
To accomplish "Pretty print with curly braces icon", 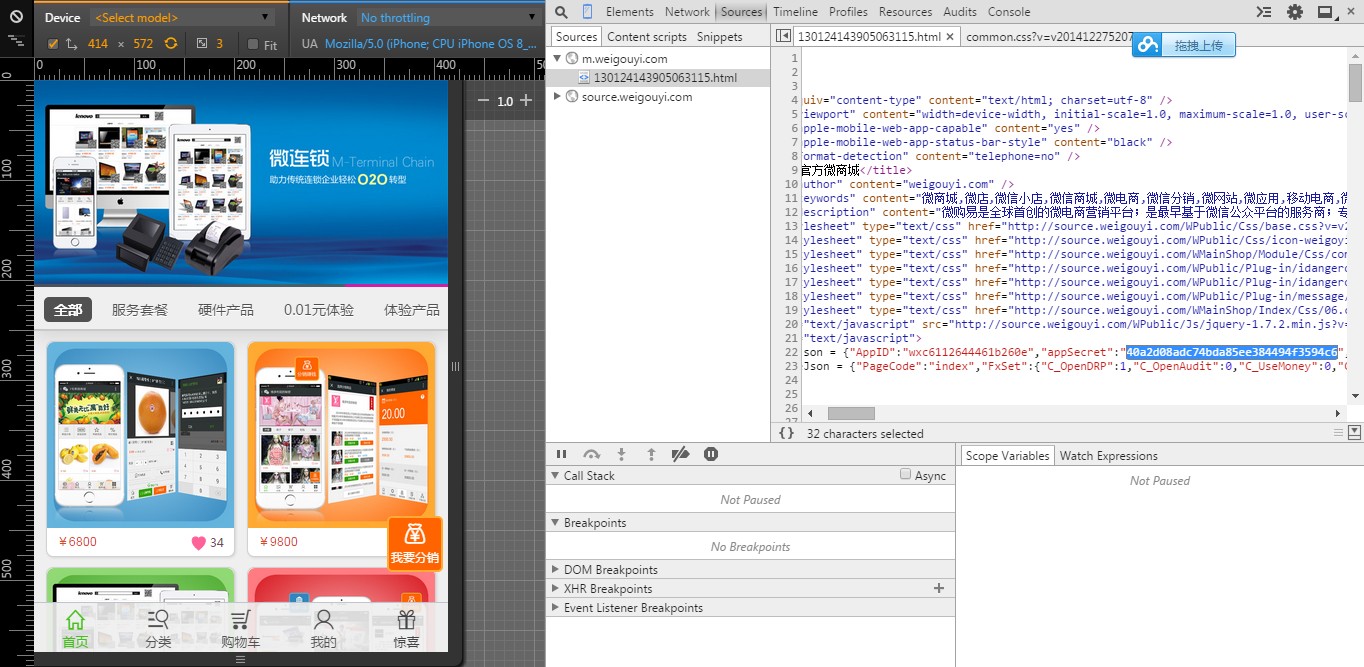I will point(787,433).
